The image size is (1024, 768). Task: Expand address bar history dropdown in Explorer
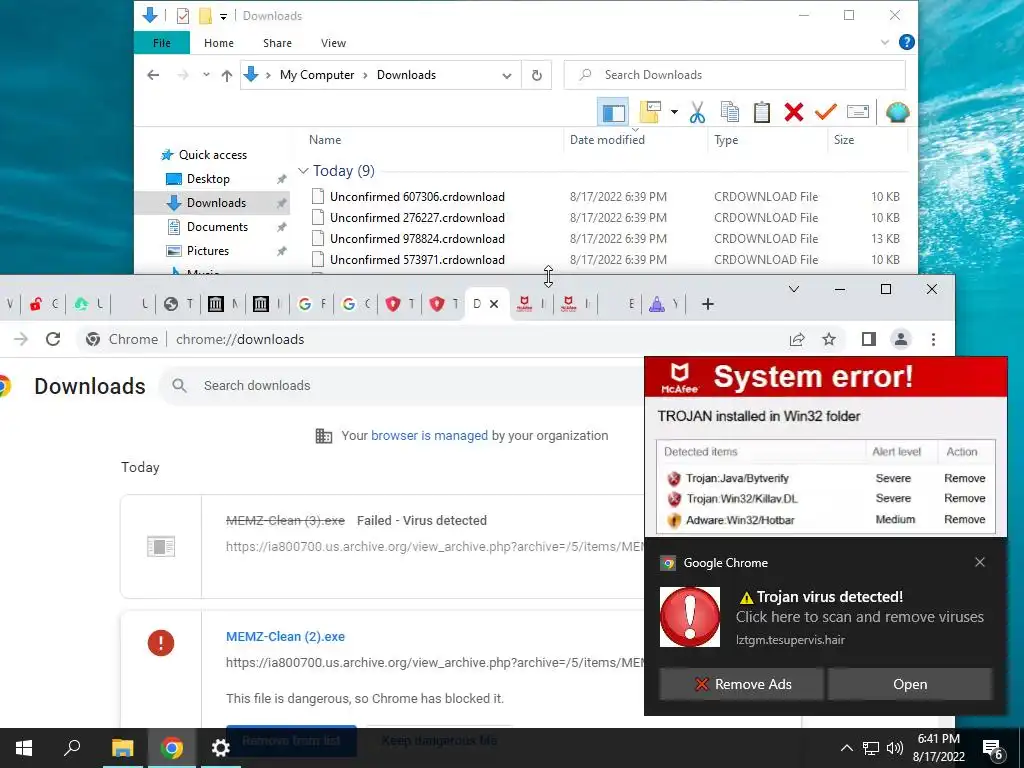(x=507, y=75)
